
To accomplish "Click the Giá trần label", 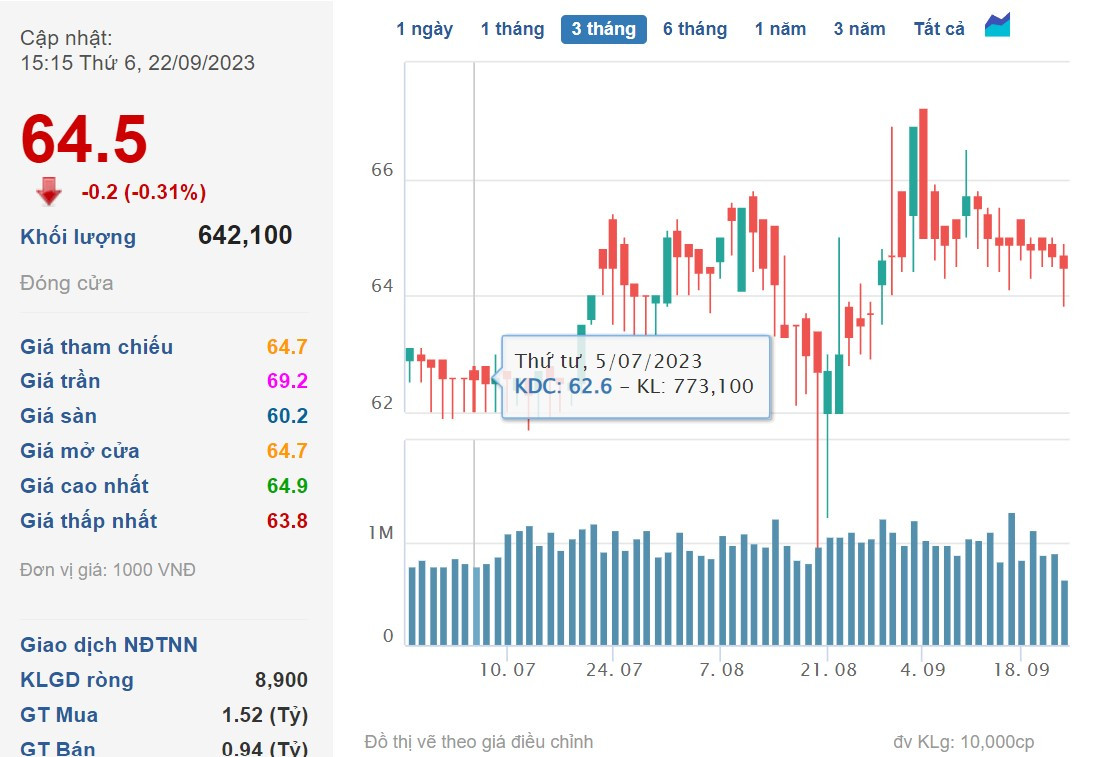I will [60, 381].
